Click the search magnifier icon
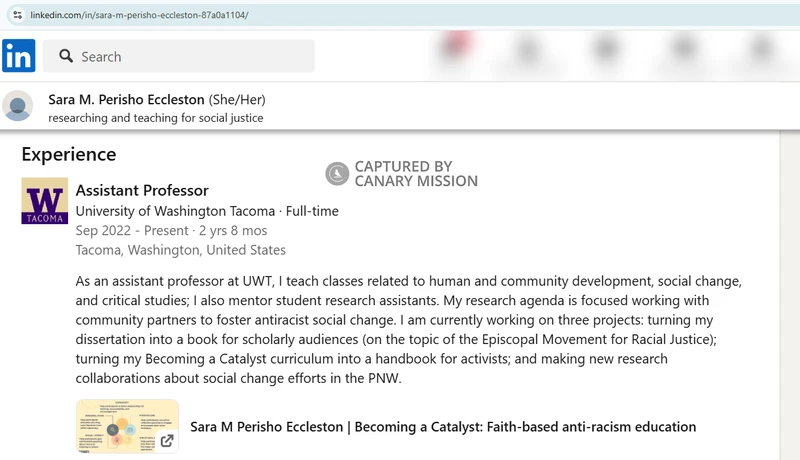This screenshot has height=460, width=800. pyautogui.click(x=66, y=56)
